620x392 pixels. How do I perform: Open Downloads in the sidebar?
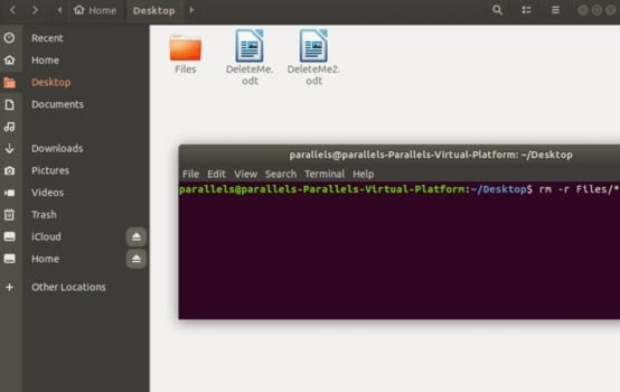tap(57, 148)
